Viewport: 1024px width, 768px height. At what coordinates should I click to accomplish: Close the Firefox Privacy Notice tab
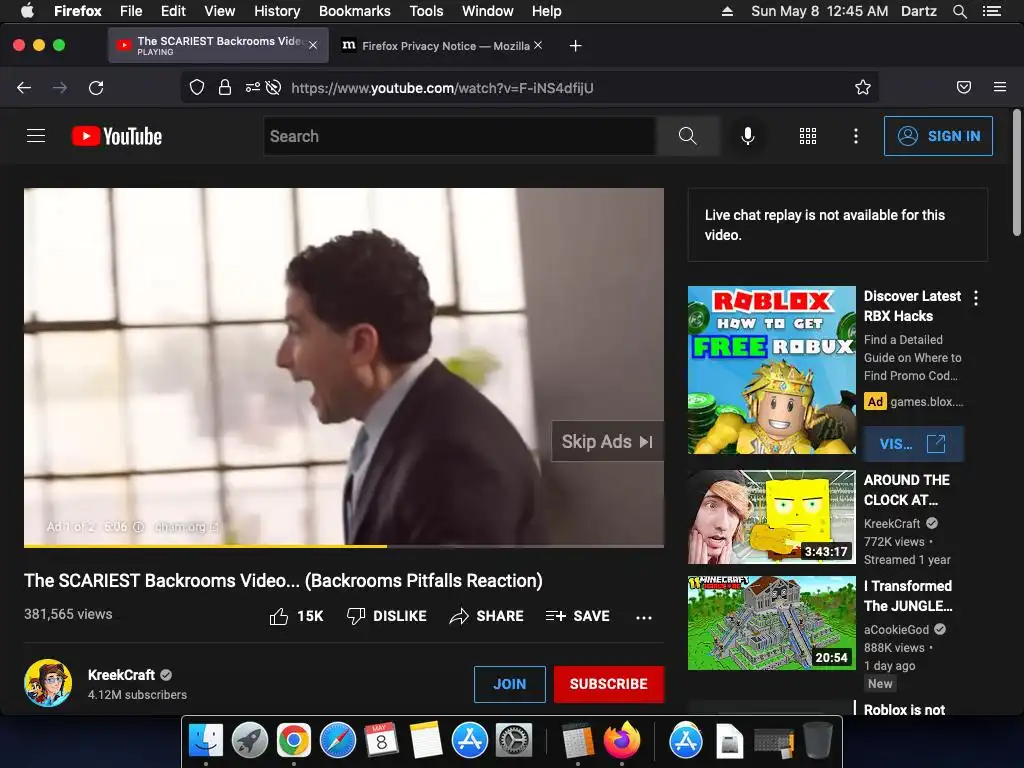click(x=537, y=45)
